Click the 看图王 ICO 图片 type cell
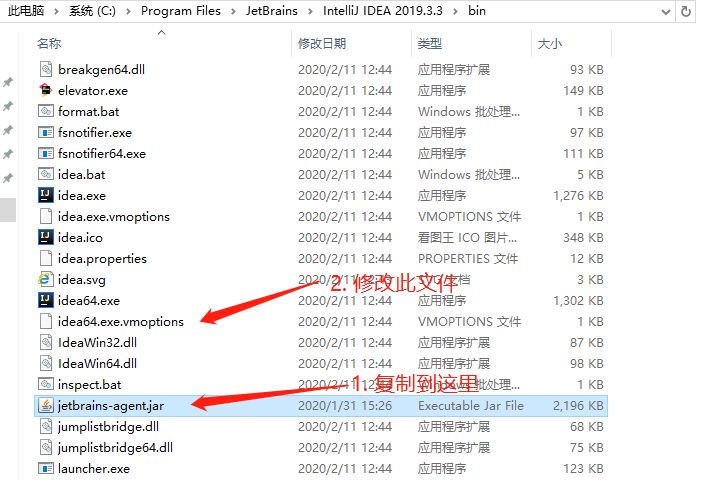The height and width of the screenshot is (484, 705). coord(467,238)
